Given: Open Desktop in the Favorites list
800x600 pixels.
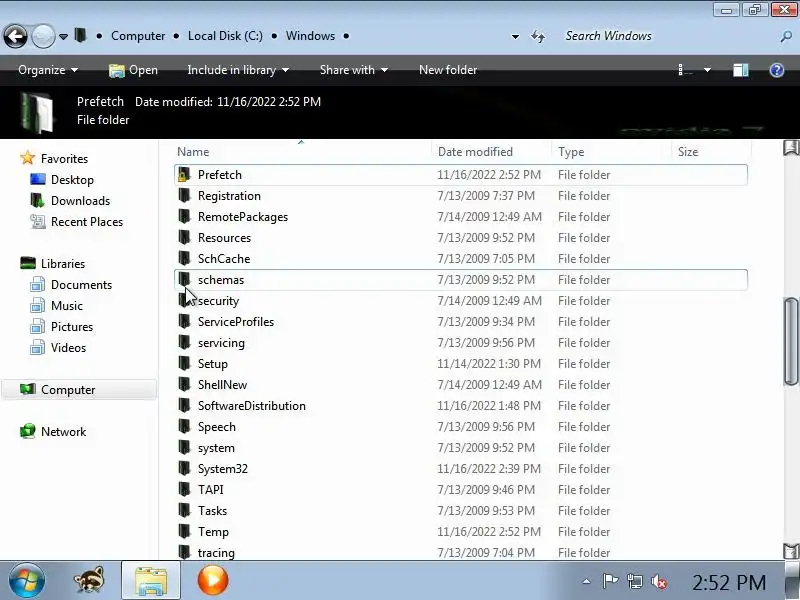Looking at the screenshot, I should click(72, 180).
